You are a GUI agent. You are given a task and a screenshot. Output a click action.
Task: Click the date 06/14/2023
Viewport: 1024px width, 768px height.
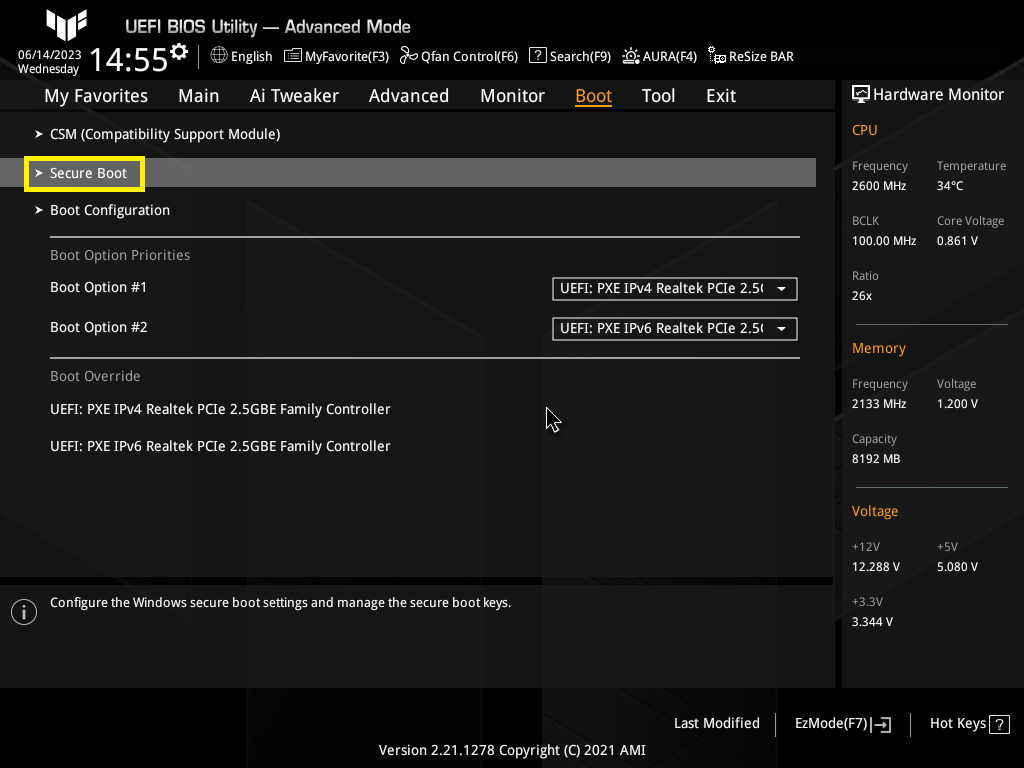[50, 54]
